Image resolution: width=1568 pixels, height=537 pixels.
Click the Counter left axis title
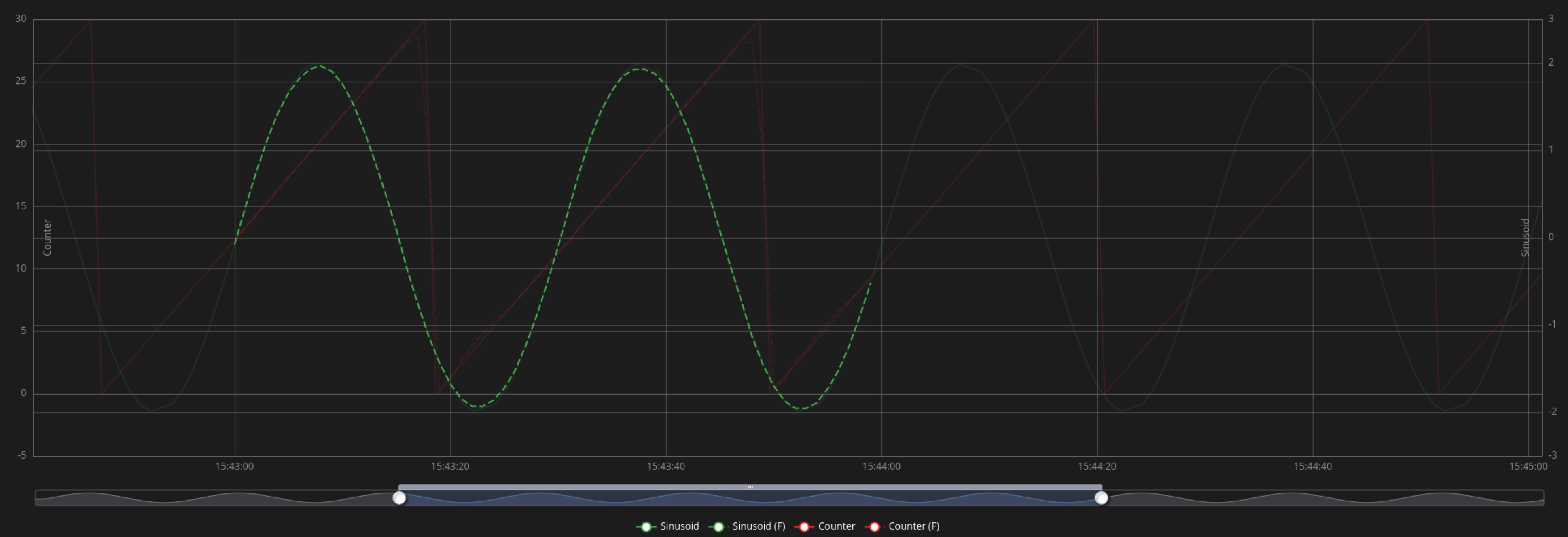(47, 238)
